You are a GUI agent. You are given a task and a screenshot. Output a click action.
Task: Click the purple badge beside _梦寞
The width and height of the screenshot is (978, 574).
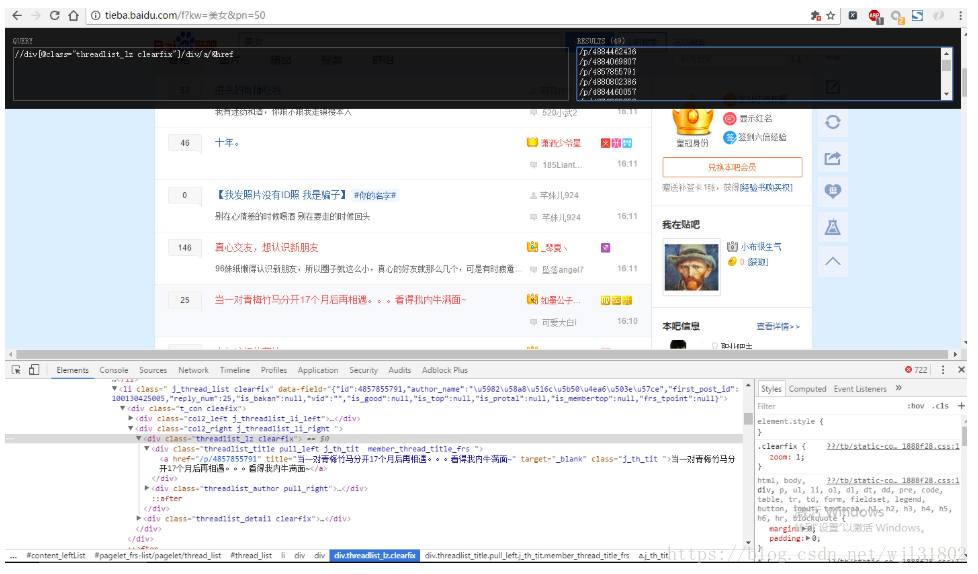(605, 248)
